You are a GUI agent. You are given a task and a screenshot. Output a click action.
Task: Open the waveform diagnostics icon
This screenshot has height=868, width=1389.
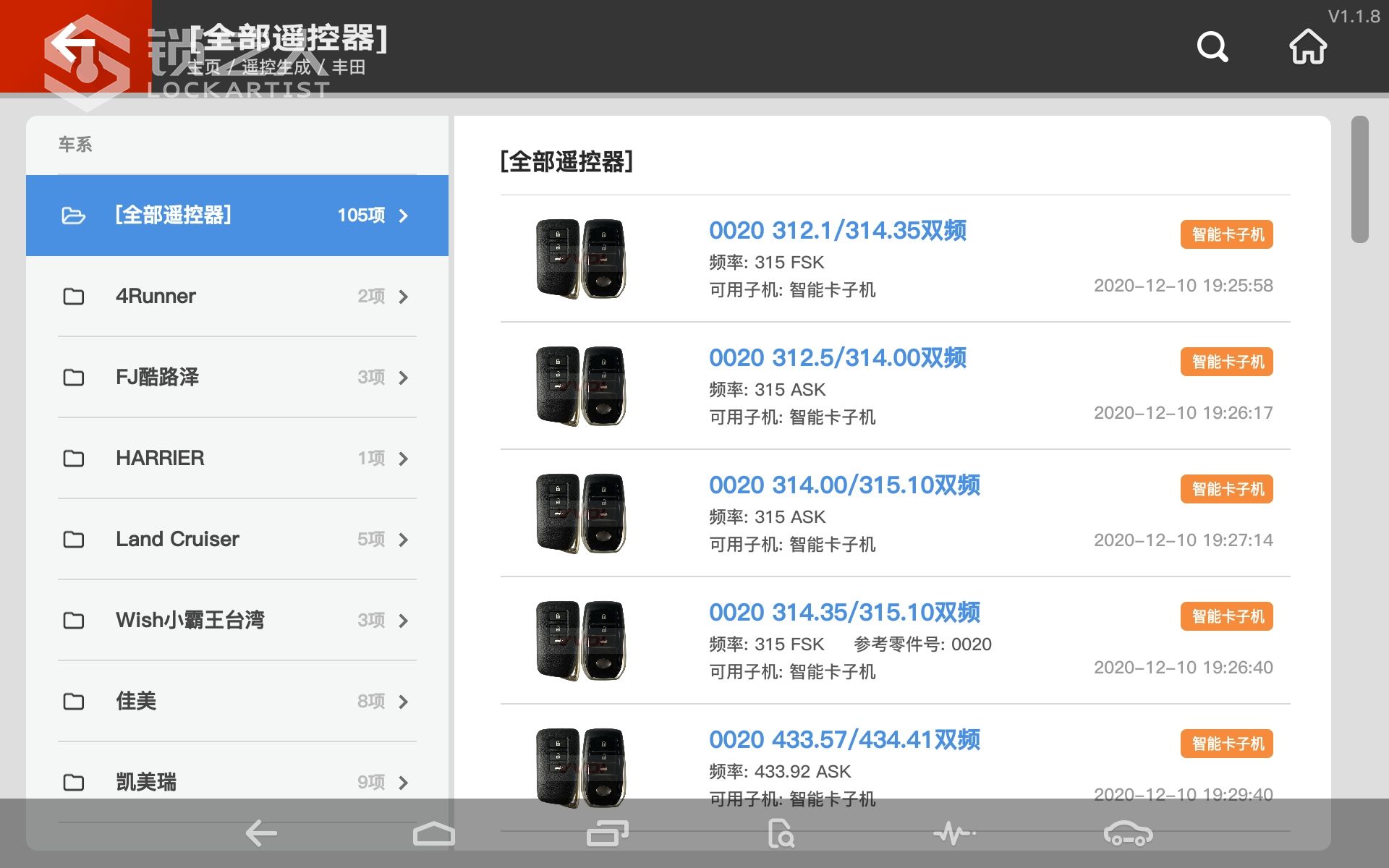pyautogui.click(x=954, y=833)
